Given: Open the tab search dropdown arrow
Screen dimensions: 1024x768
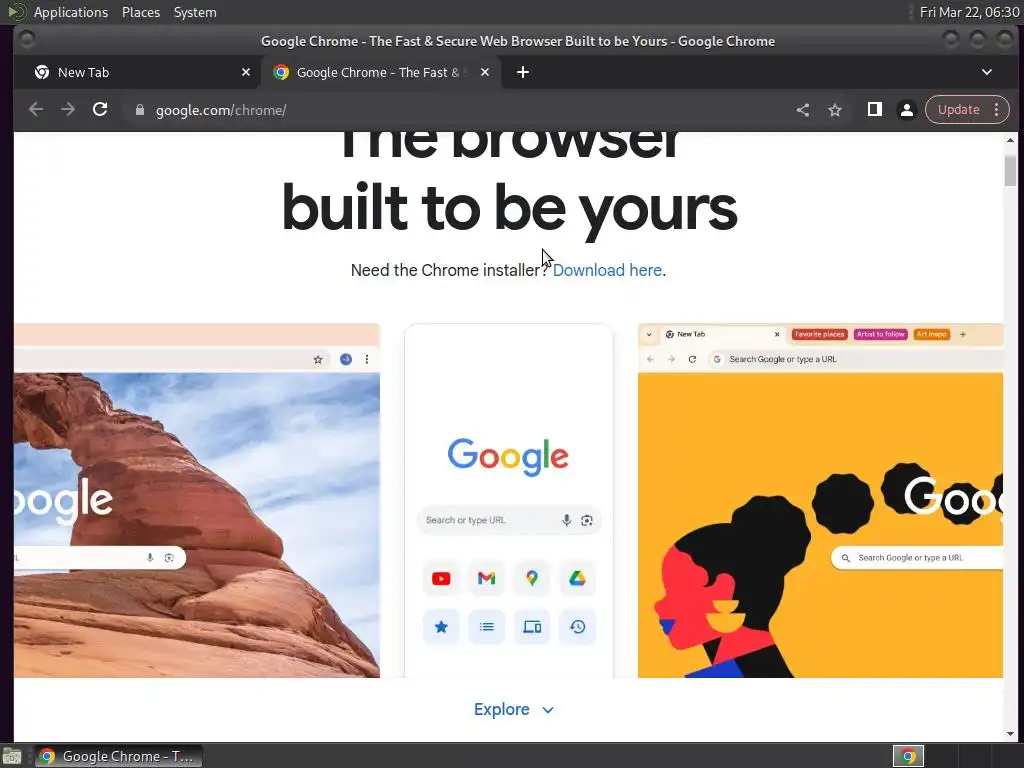Looking at the screenshot, I should pos(987,72).
